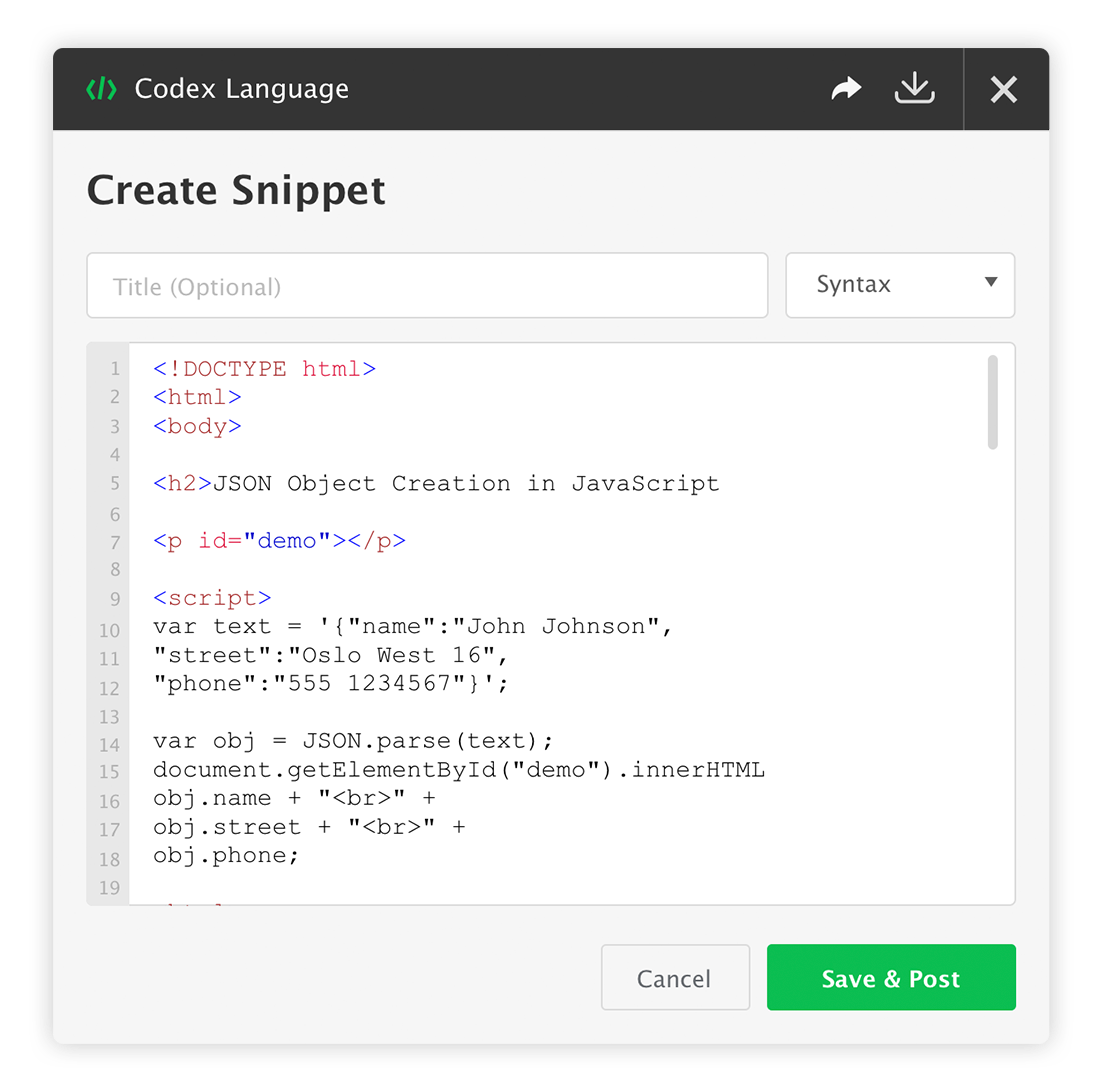Click the Codex Language title text
This screenshot has width=1102, height=1092.
(242, 89)
